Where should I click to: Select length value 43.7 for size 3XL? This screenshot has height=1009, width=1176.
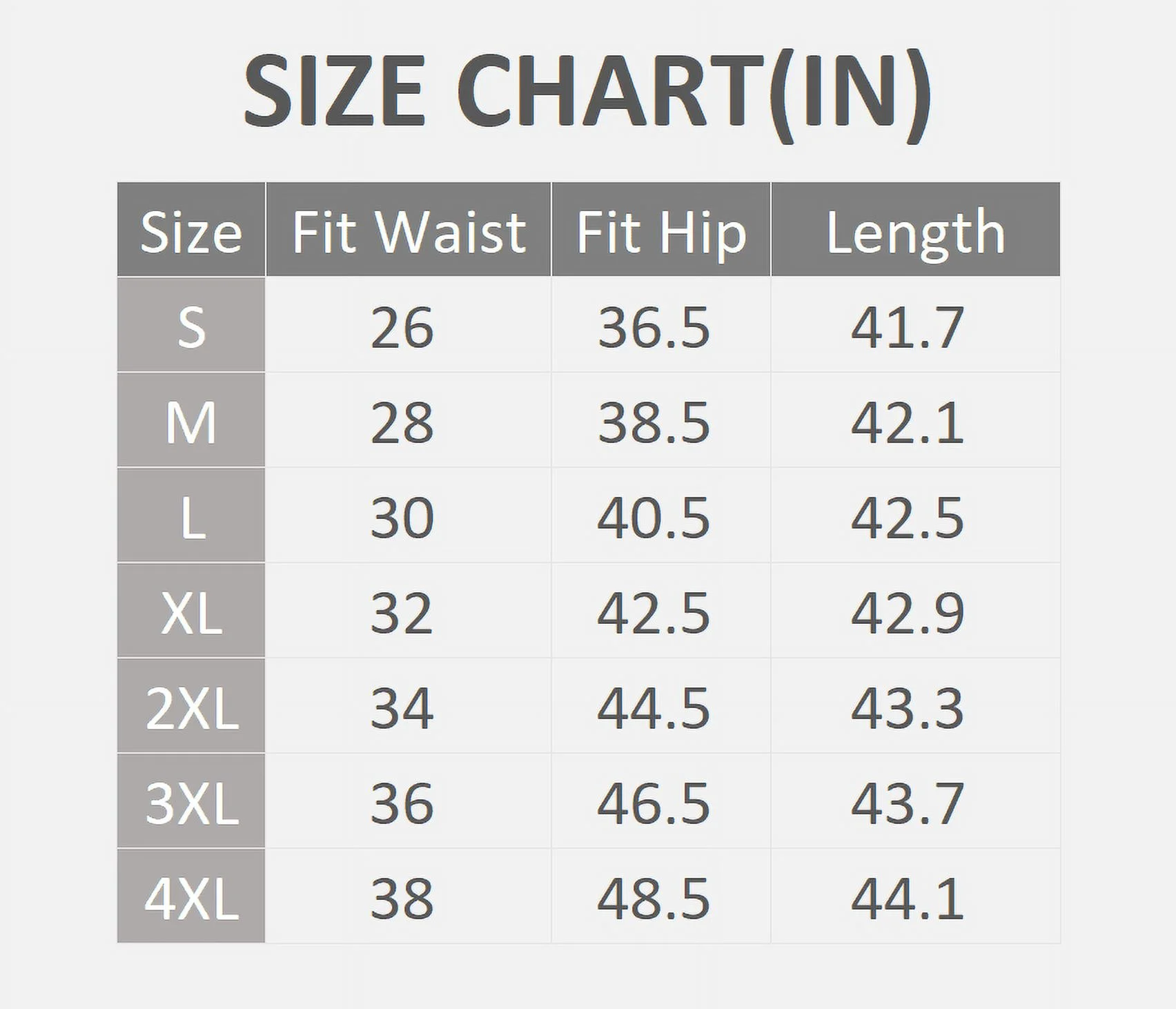[x=907, y=803]
